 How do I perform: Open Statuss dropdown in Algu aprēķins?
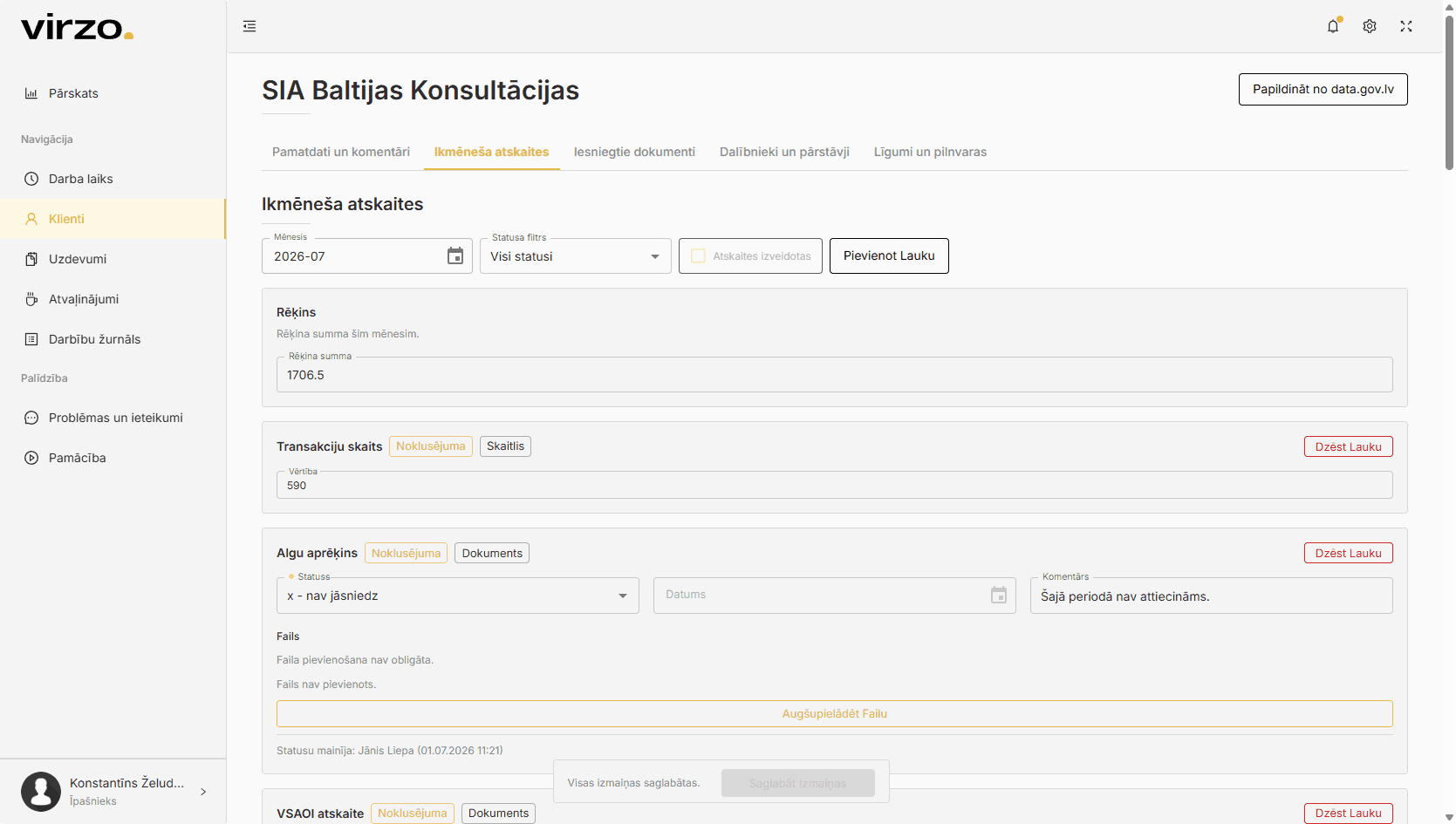point(458,596)
